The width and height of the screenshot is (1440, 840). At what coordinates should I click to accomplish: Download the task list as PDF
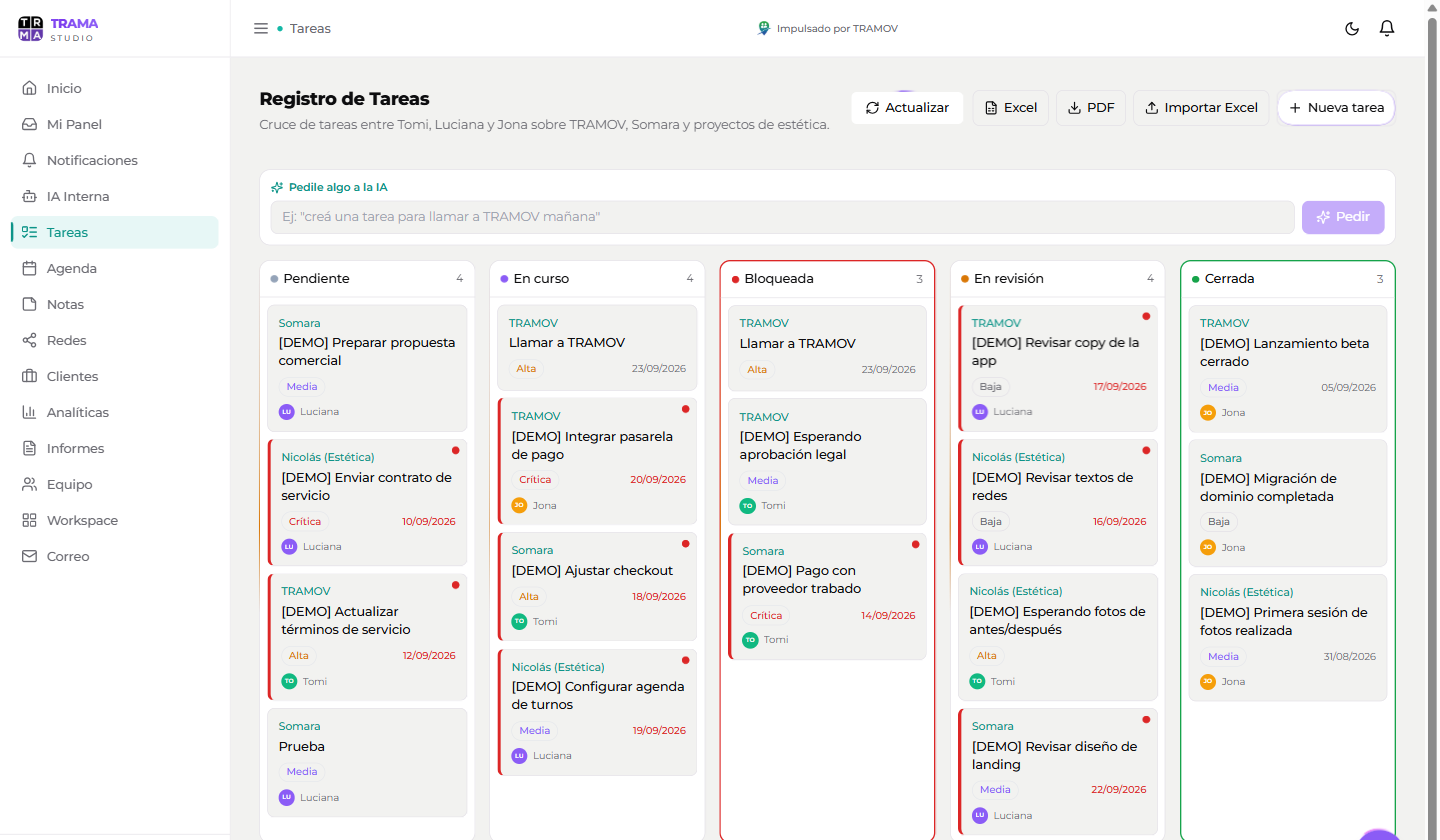[x=1091, y=107]
